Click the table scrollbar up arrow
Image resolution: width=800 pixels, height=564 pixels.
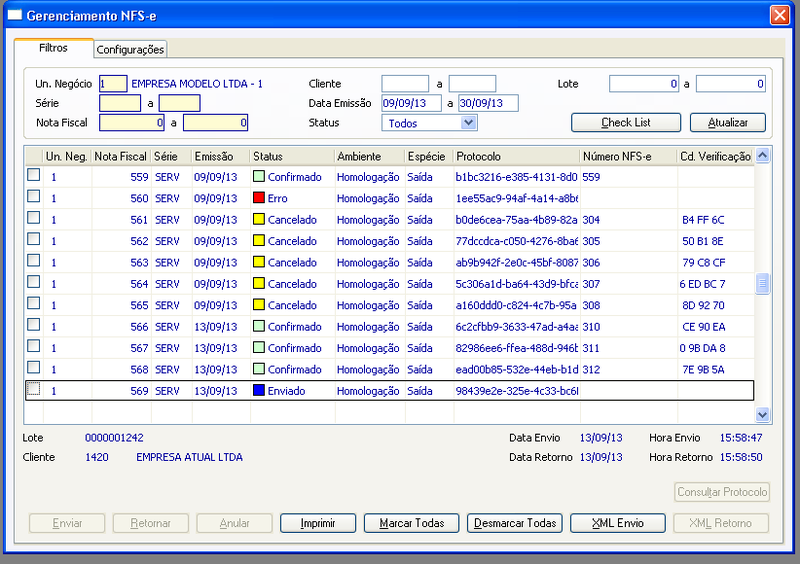(x=763, y=155)
